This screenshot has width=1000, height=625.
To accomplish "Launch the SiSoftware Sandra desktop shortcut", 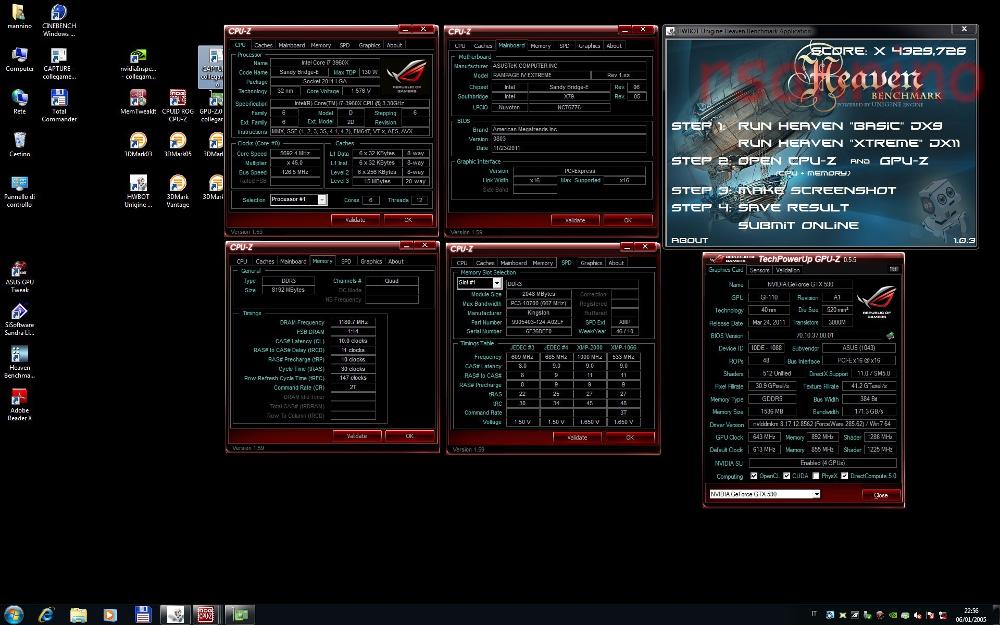I will pos(19,320).
